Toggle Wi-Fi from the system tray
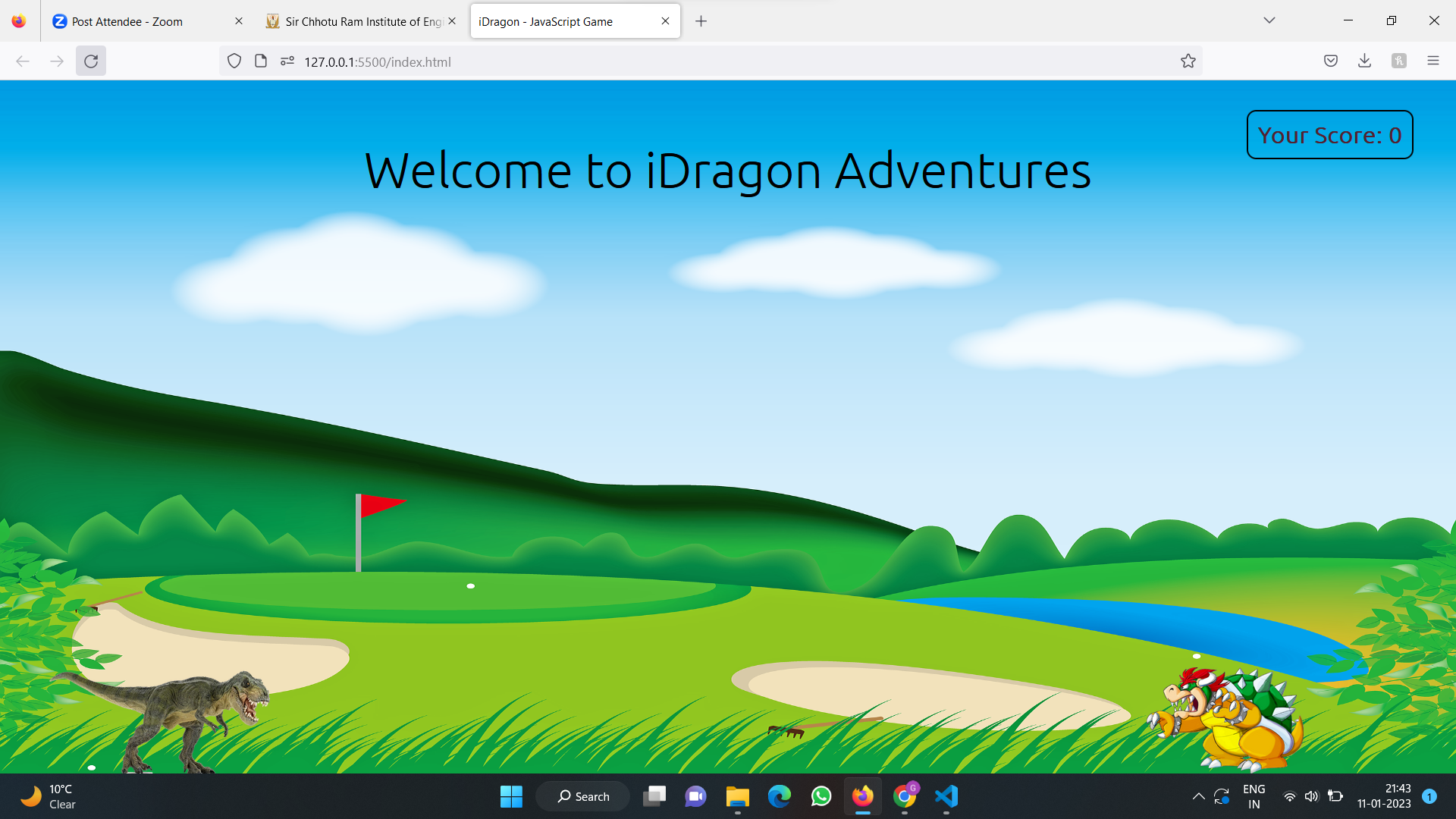1456x819 pixels. point(1291,796)
